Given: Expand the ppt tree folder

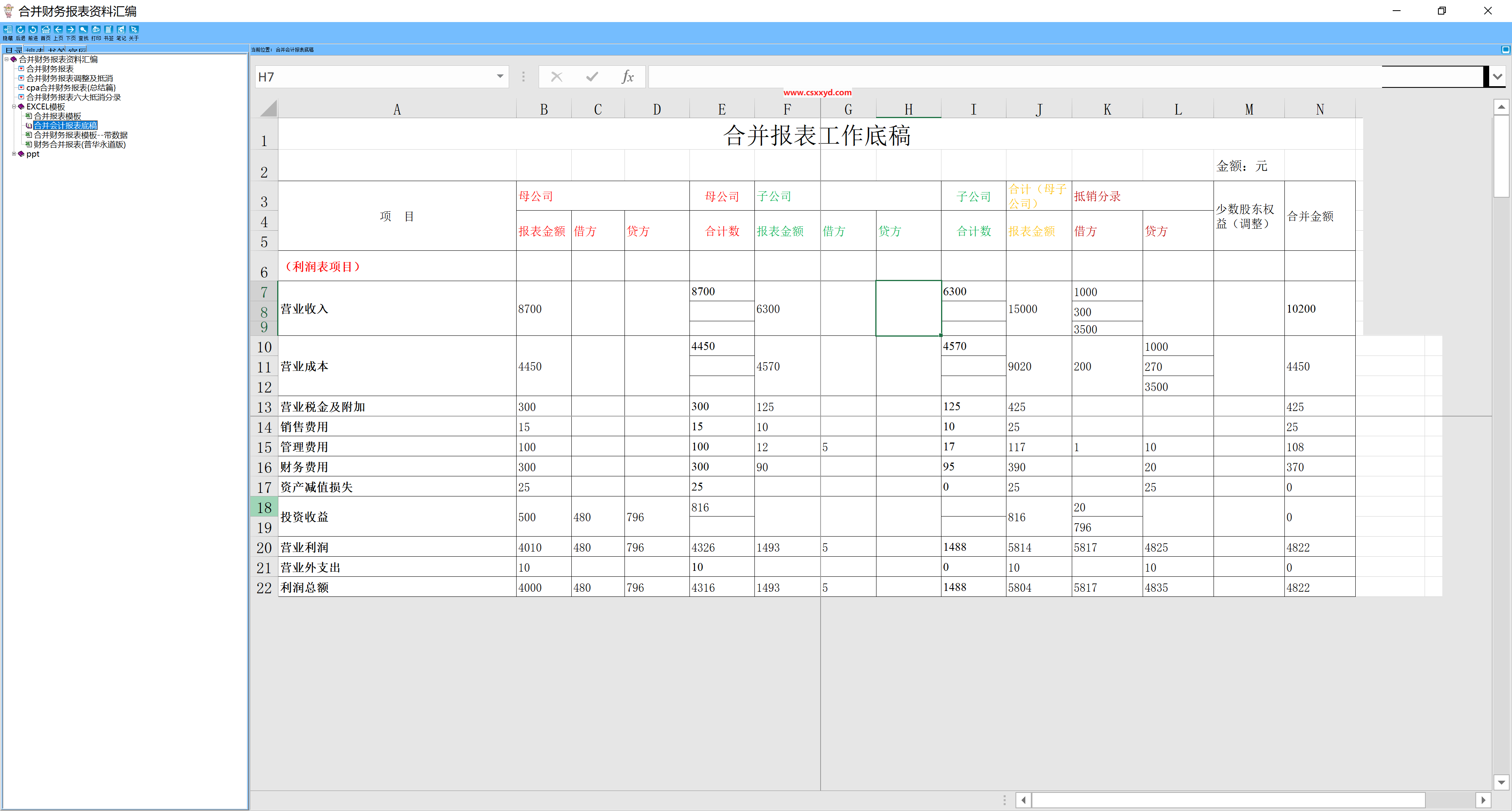Looking at the screenshot, I should [x=14, y=154].
